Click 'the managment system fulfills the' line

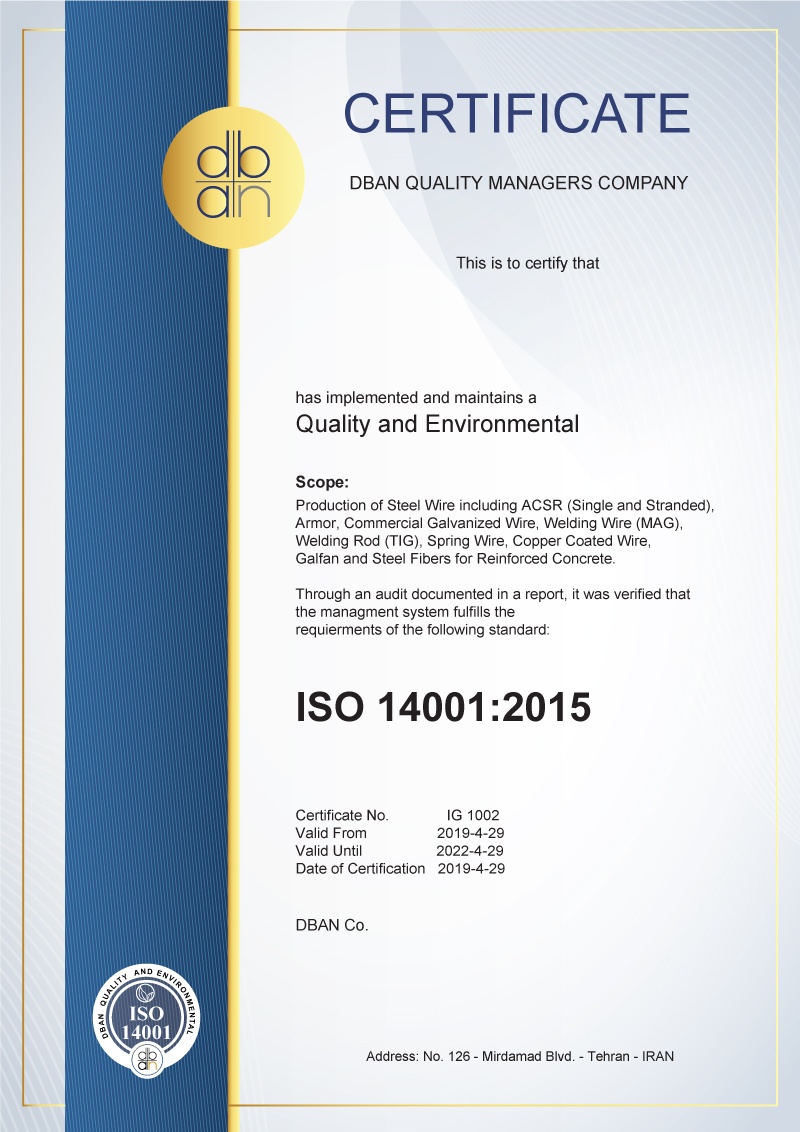pyautogui.click(x=405, y=611)
